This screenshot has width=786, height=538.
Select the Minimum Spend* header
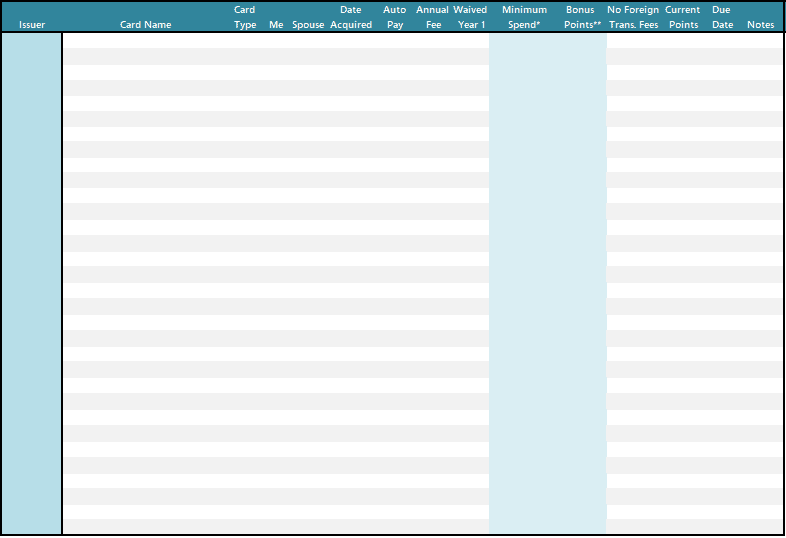(524, 17)
